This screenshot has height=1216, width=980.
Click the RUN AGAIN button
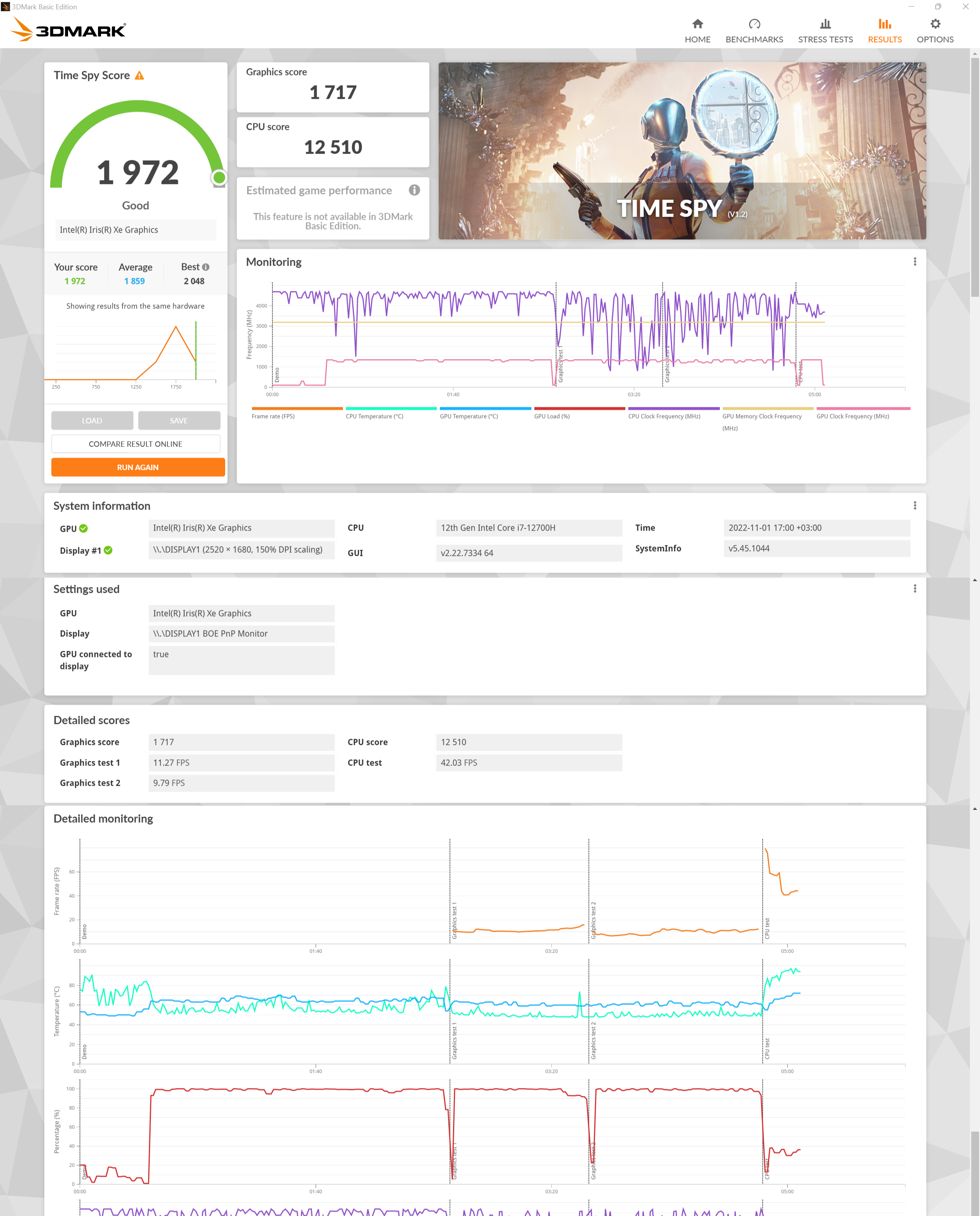click(138, 468)
